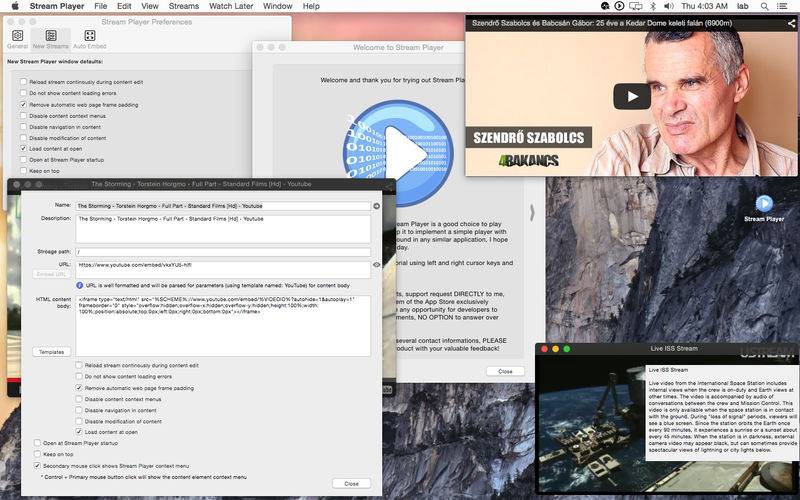
Task: Uncheck Remove automatic web page frame padding in editor
Action: (x=79, y=388)
